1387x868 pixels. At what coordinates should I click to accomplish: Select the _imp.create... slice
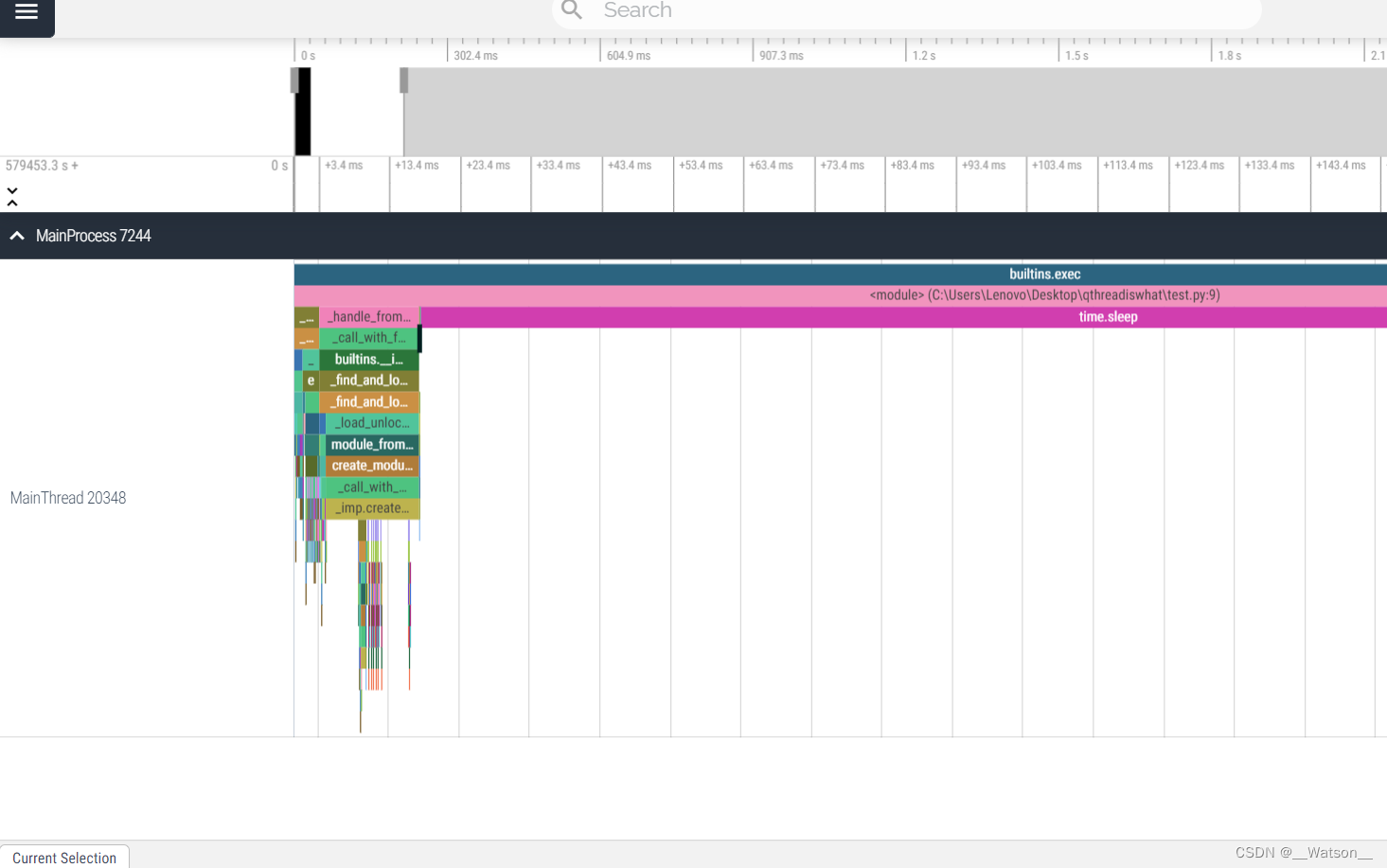pyautogui.click(x=372, y=508)
